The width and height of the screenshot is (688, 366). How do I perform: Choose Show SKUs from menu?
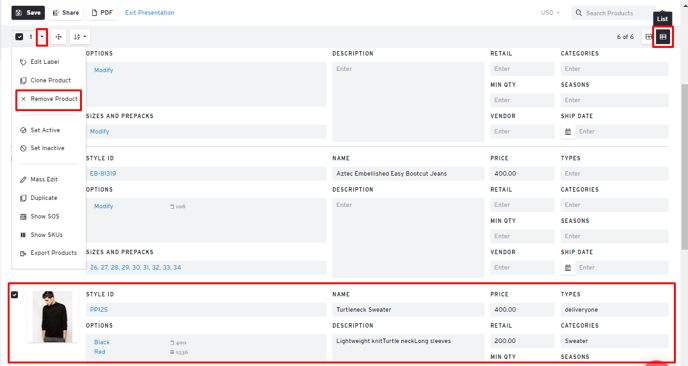pyautogui.click(x=47, y=235)
